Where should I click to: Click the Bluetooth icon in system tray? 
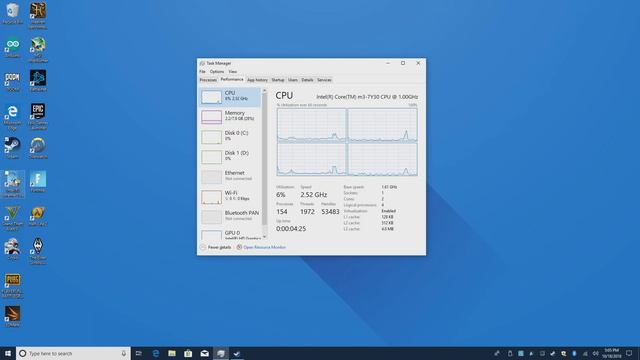(574, 353)
